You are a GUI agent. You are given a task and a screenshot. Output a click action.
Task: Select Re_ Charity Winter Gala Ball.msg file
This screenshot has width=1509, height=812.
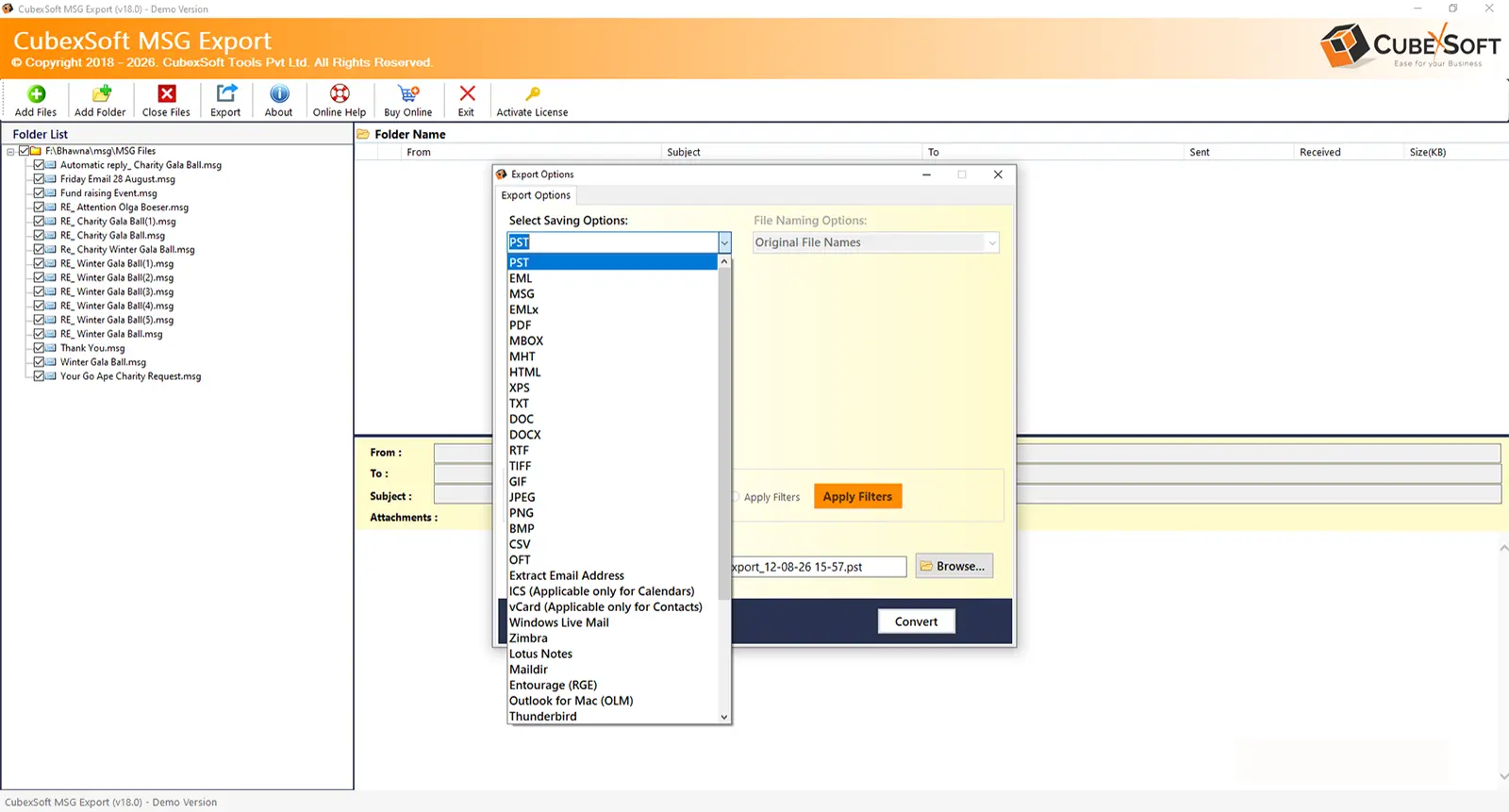[127, 250]
